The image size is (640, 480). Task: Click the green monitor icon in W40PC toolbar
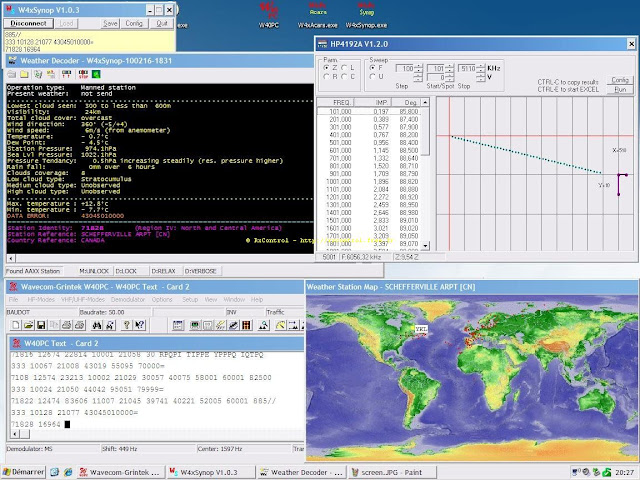point(195,325)
